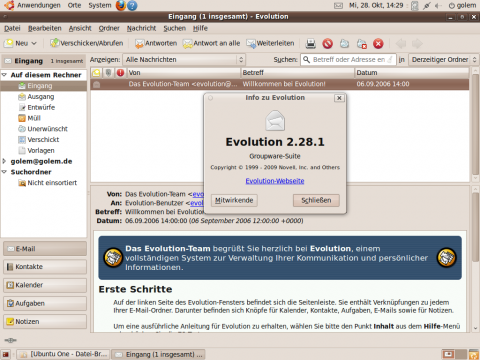
Task: Open the Orte panel menu
Action: click(74, 5)
